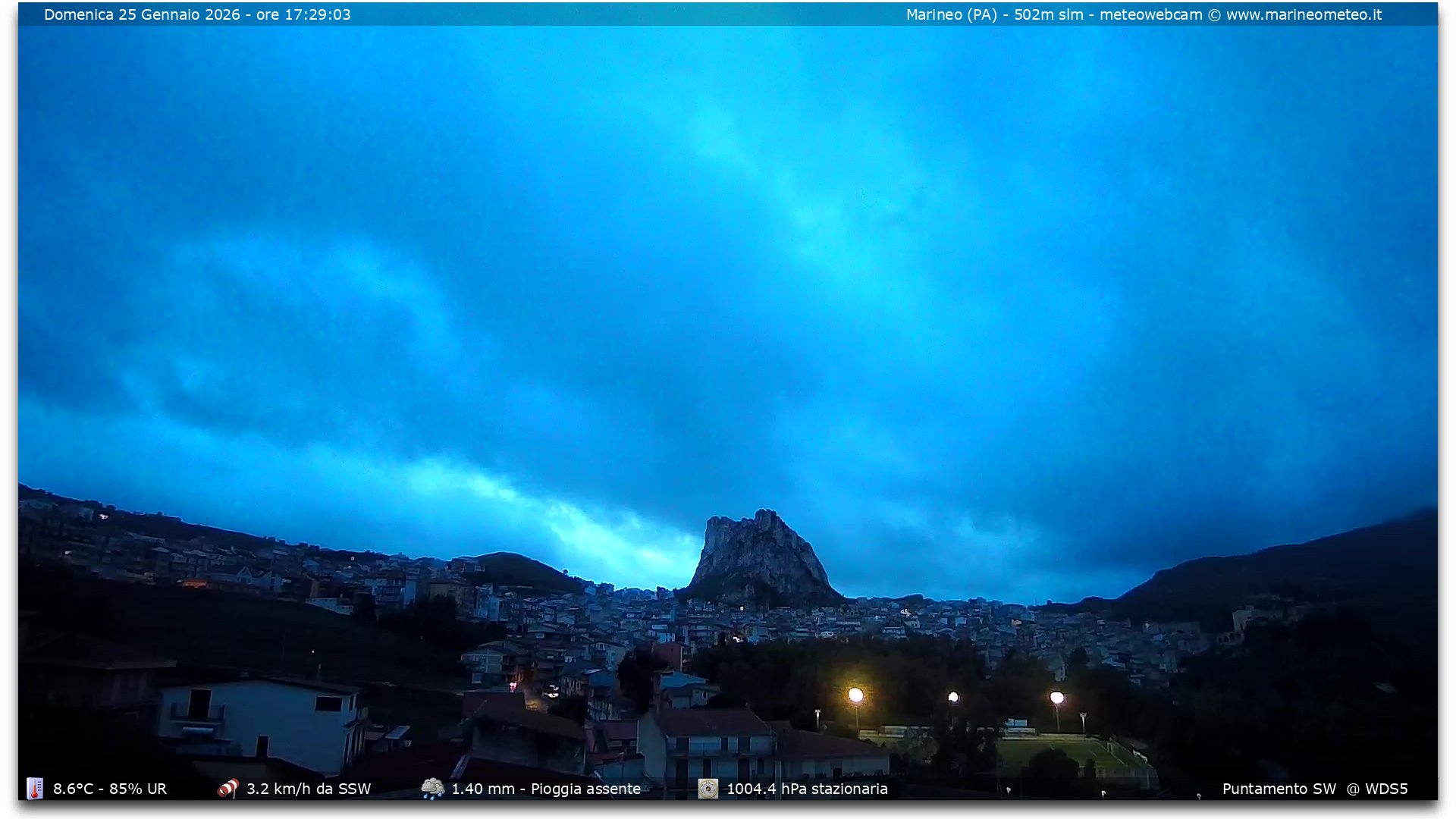This screenshot has width=1456, height=819.
Task: Click the date Domenica 25 Gennaio 2026
Action: [142, 14]
